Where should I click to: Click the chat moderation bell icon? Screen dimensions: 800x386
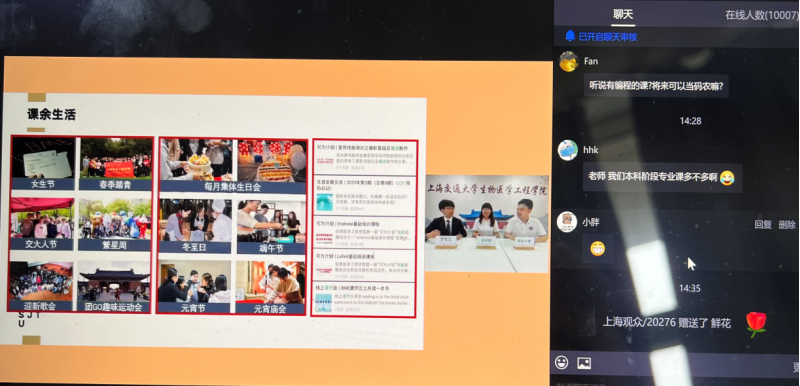pos(570,36)
